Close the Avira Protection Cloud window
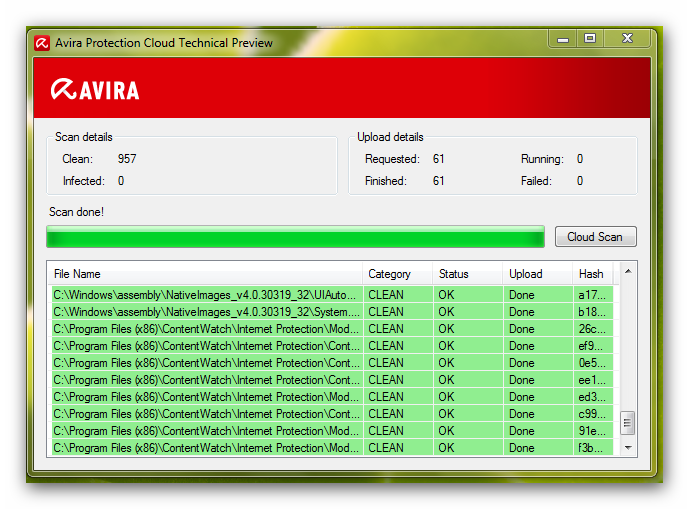 point(627,39)
